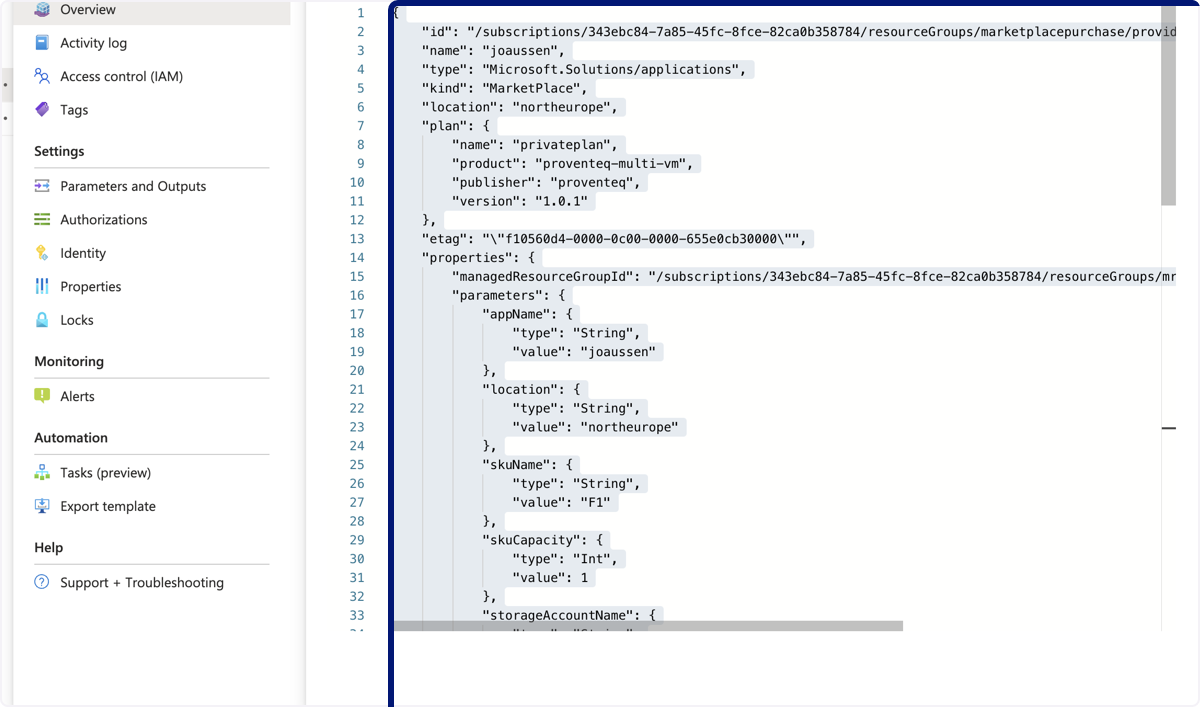Screen dimensions: 1200x707
Task: Click the "value": "F1" line
Action: click(564, 502)
